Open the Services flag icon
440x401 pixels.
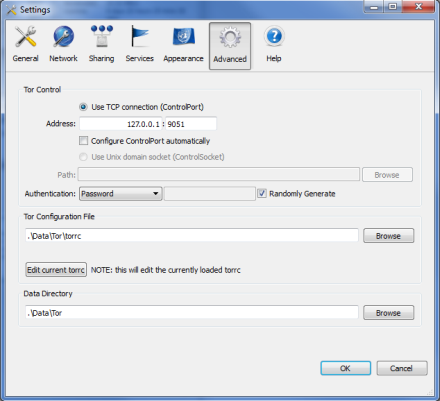(x=140, y=36)
